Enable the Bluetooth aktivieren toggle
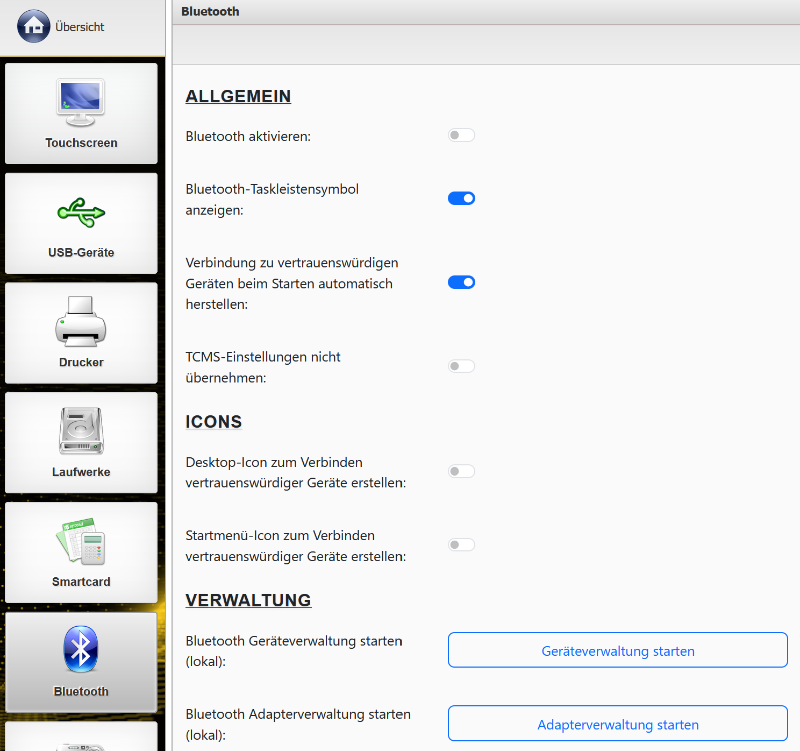Screen dimensions: 800x751 (x=461, y=135)
